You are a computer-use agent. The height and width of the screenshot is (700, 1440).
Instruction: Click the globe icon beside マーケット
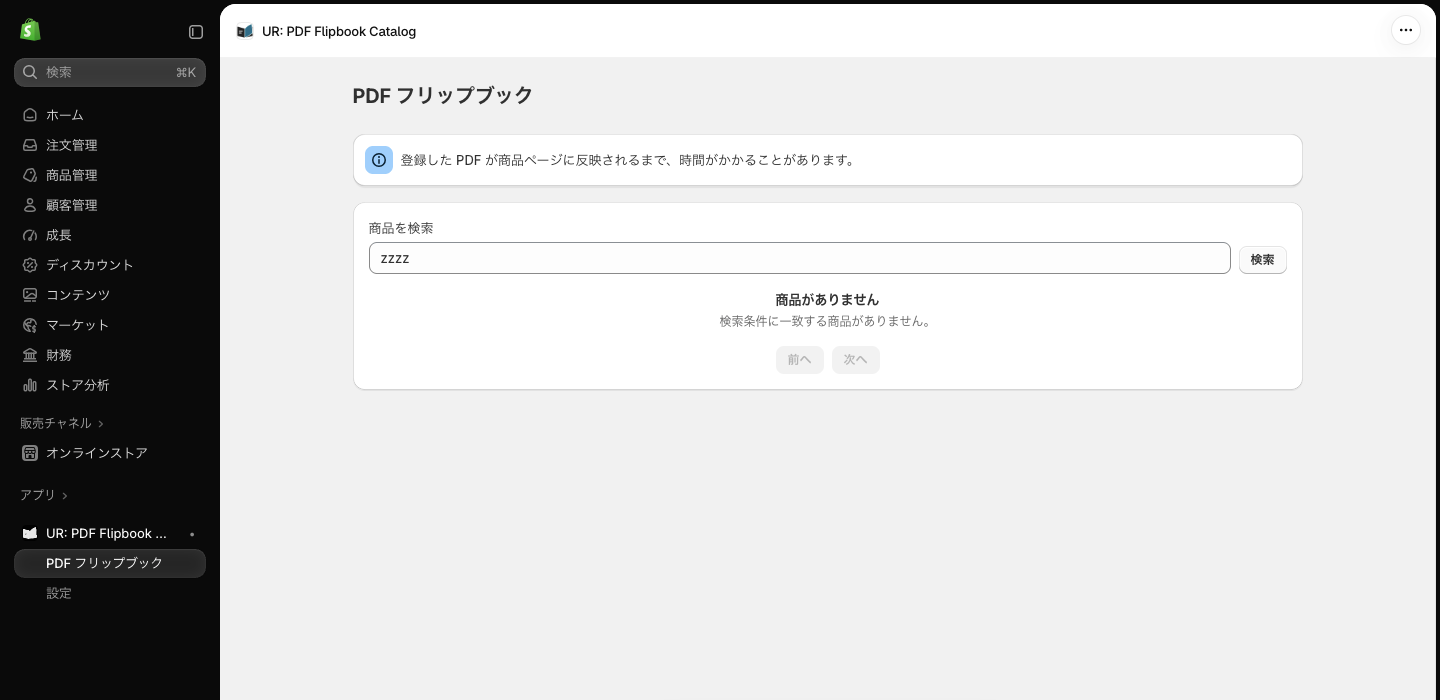[30, 325]
